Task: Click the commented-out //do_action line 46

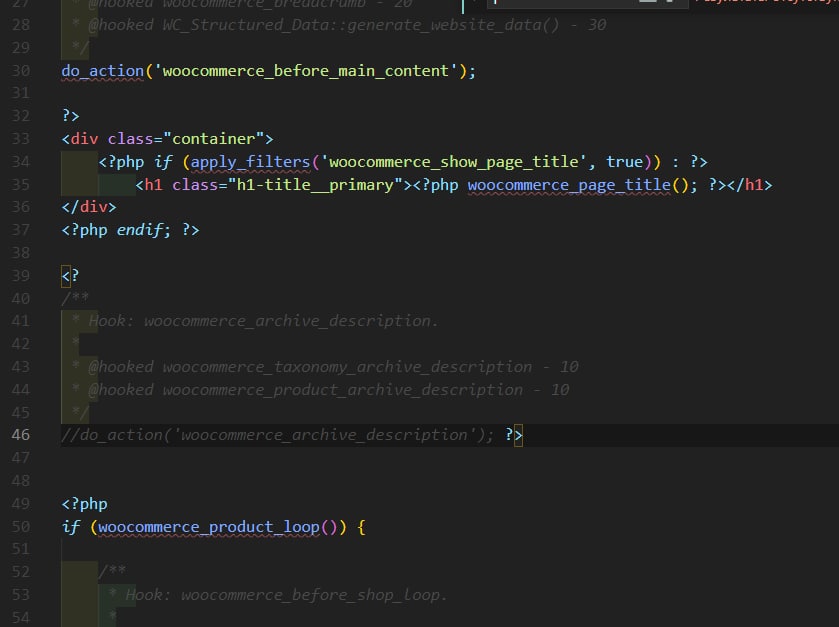Action: 277,435
